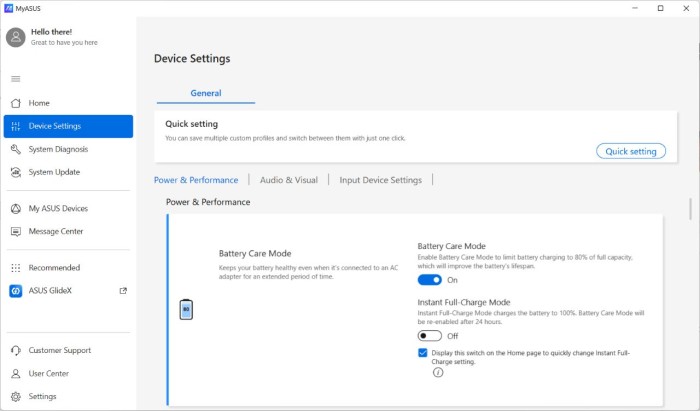
Task: Click the Hello there! greeting text
Action: coord(51,32)
